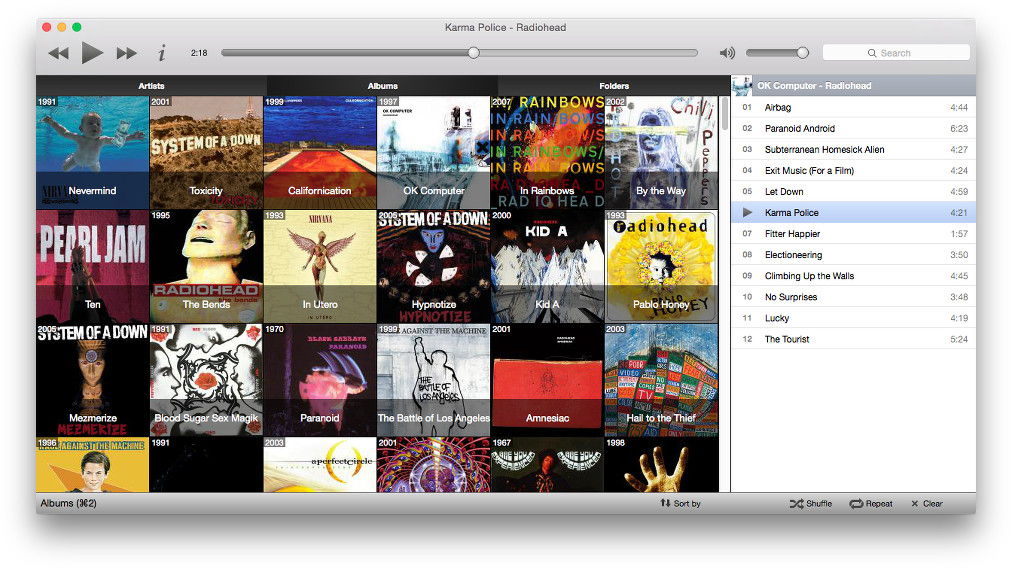Click the Karma Police - Radiohead window title

[505, 27]
